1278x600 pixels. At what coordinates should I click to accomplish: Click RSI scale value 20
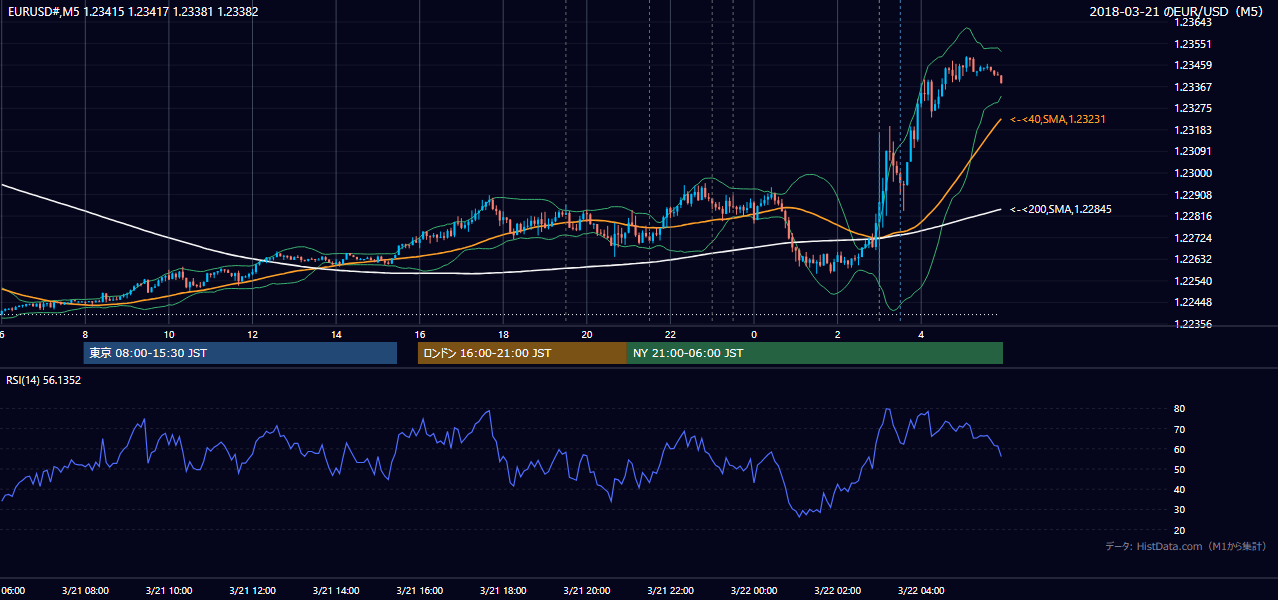pos(1179,530)
